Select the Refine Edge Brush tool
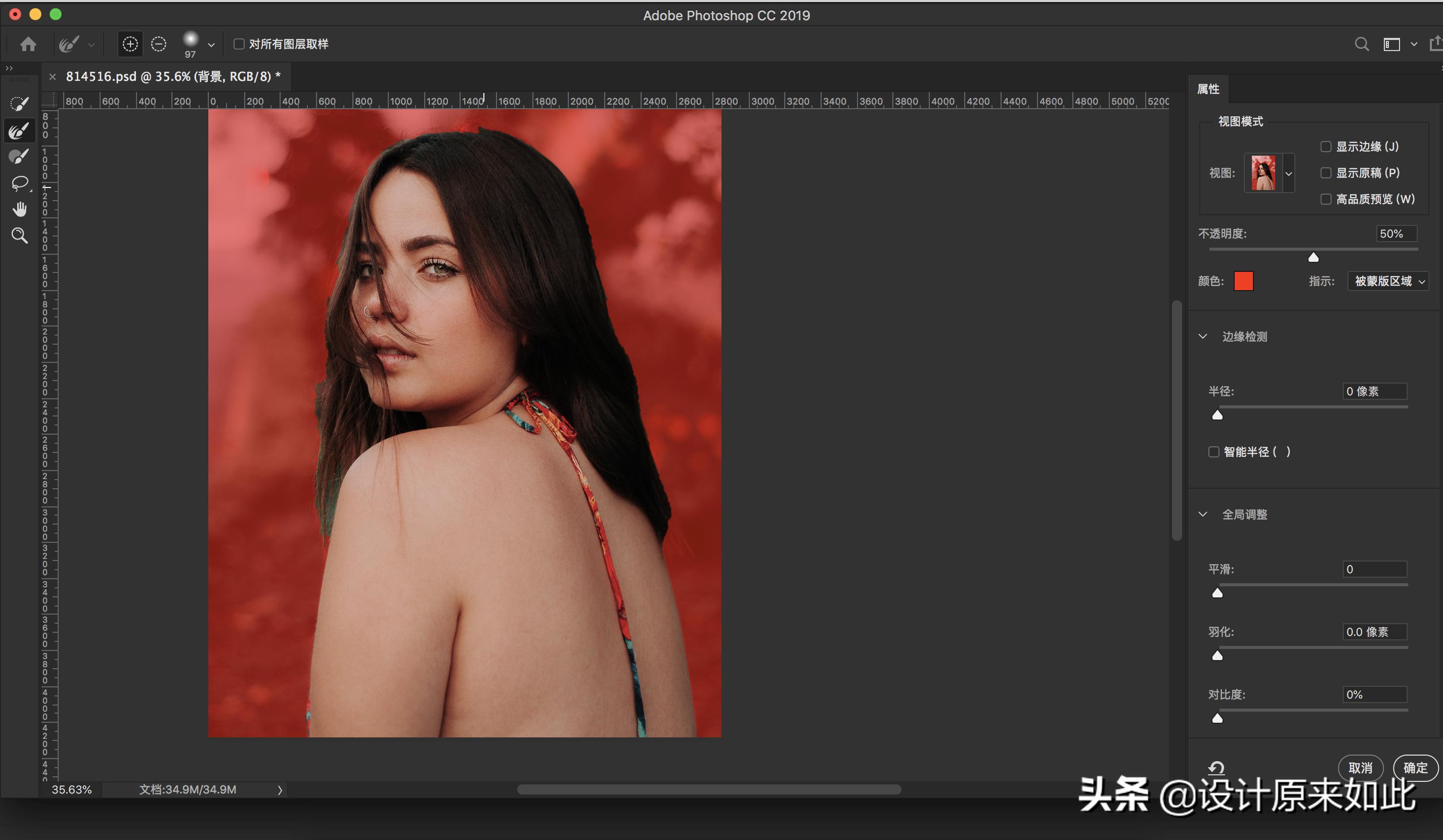This screenshot has height=840, width=1443. pyautogui.click(x=19, y=130)
